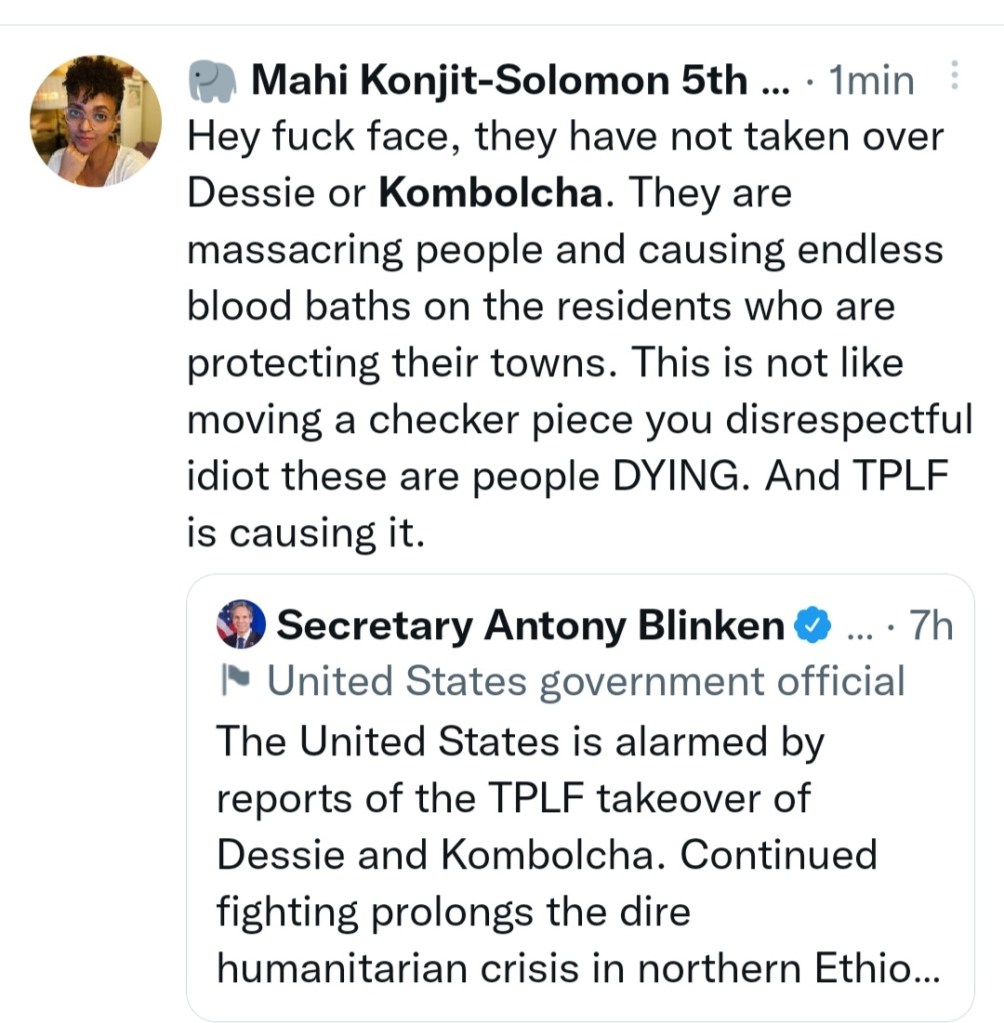Tap Mahi Konjit-Solomon's profile photo

[96, 121]
